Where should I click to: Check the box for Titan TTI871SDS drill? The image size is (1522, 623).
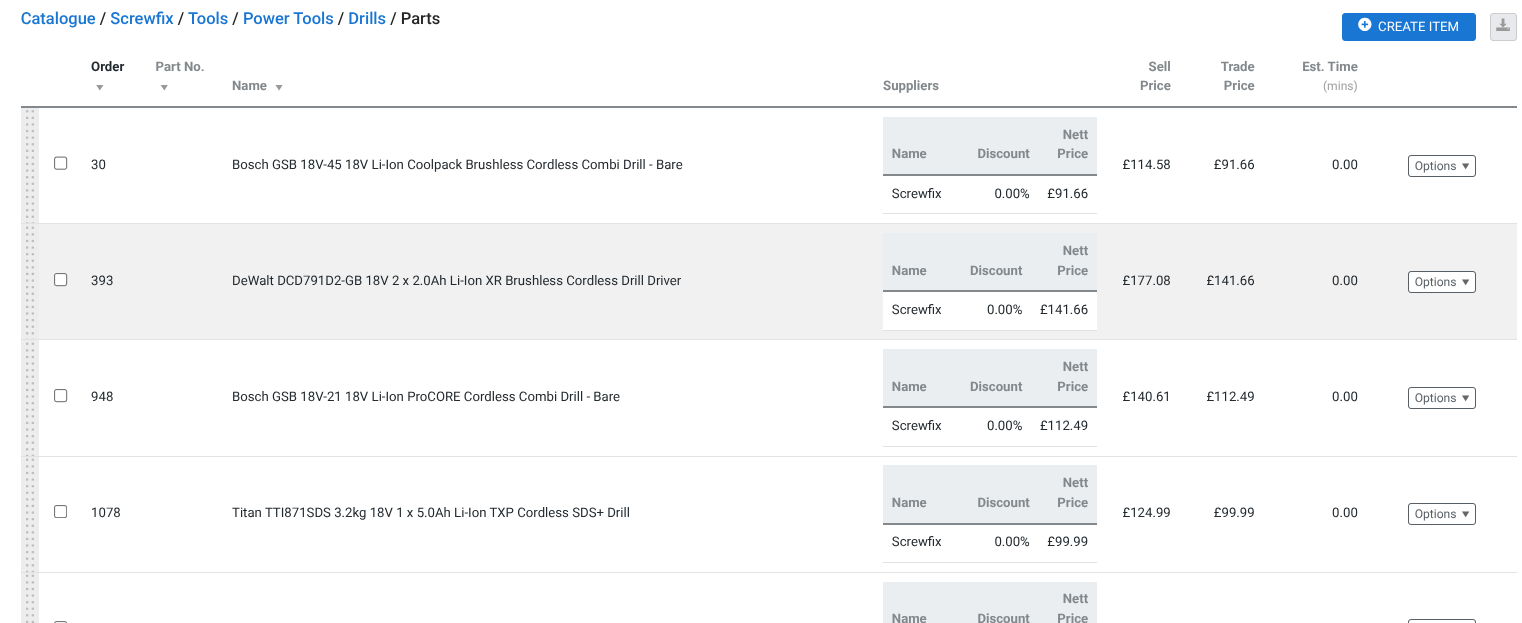61,512
